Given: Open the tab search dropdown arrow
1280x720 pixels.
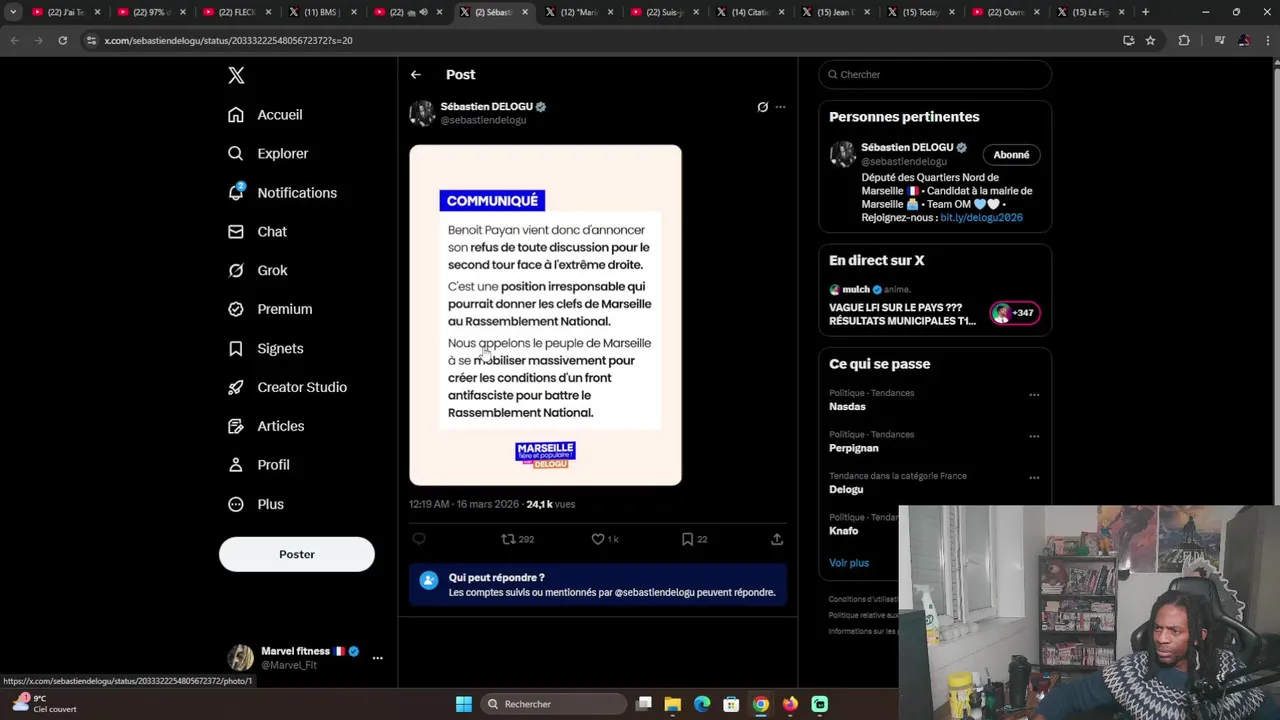Looking at the screenshot, I should [x=13, y=12].
